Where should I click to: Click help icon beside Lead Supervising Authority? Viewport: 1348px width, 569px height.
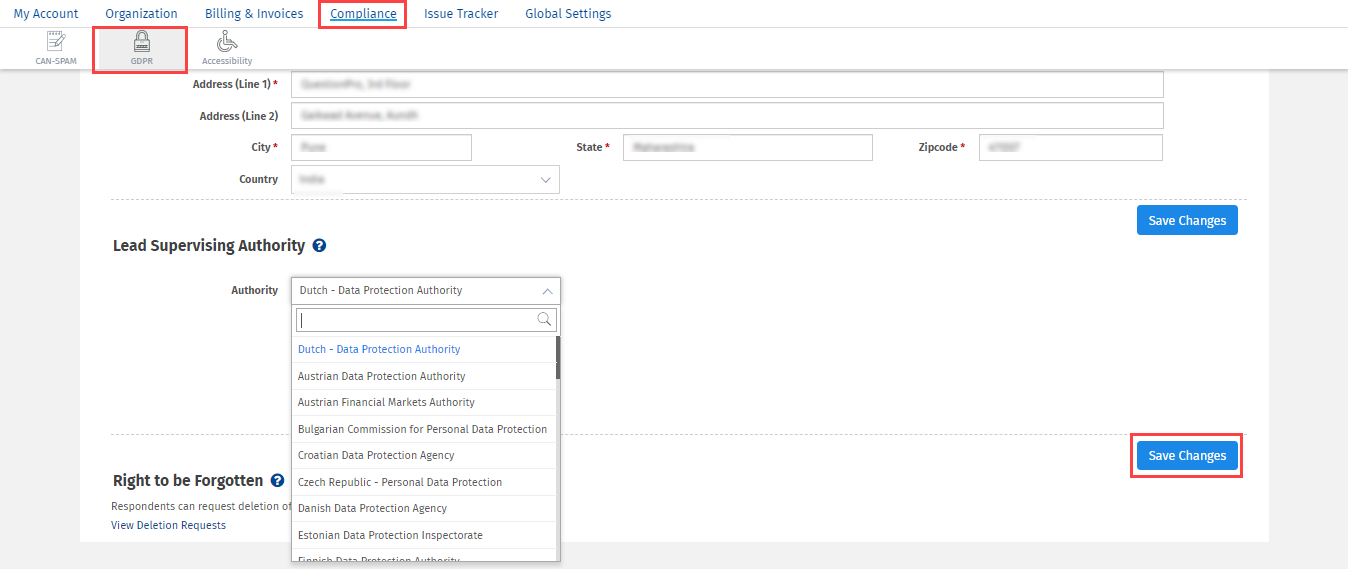pos(319,246)
